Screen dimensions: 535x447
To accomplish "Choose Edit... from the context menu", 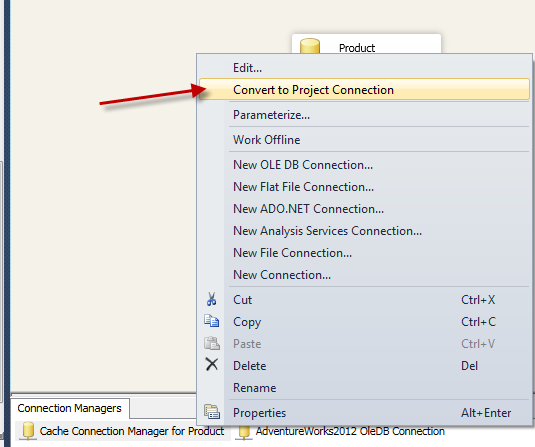I will (364, 68).
